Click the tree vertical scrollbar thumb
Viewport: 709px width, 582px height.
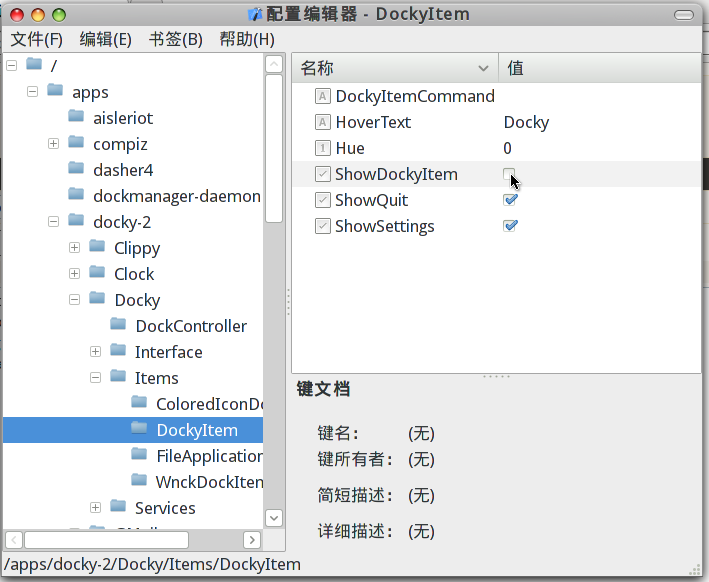[x=274, y=149]
